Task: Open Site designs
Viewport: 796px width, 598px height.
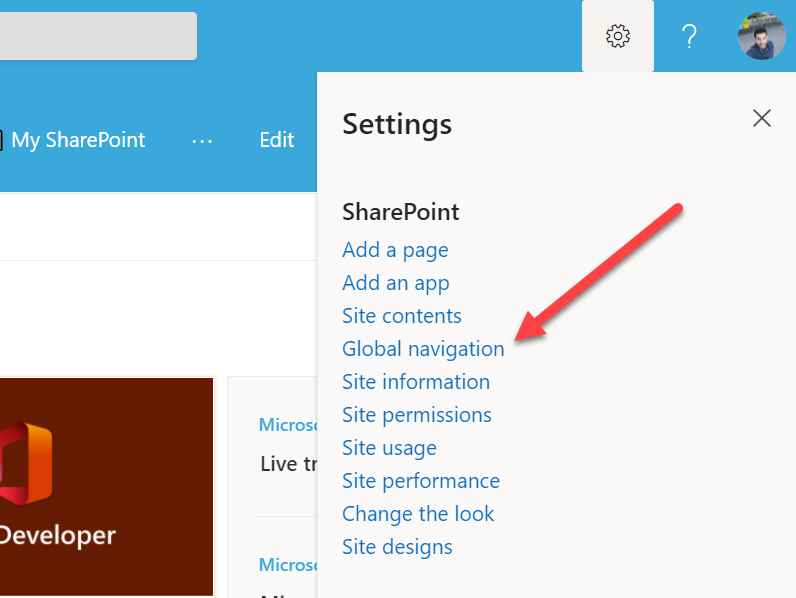Action: pyautogui.click(x=397, y=547)
